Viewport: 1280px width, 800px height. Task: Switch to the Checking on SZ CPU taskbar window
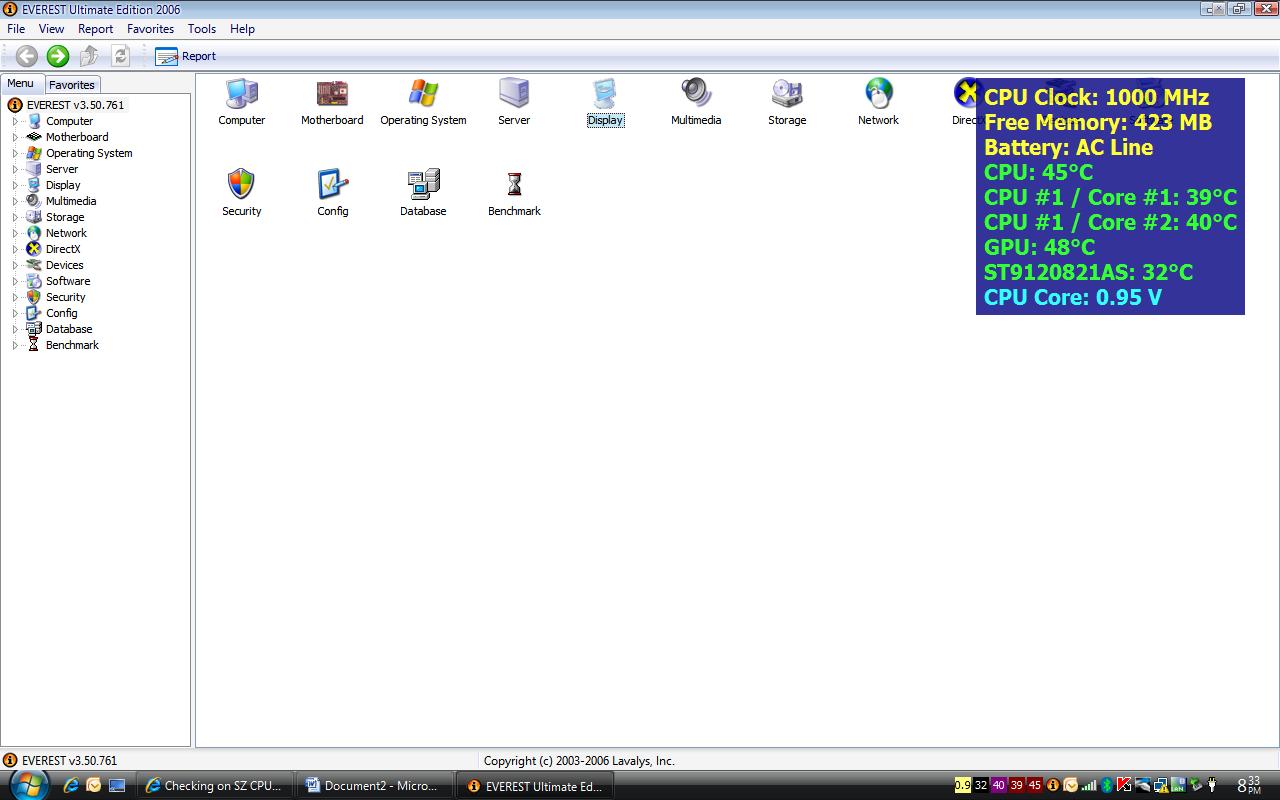coord(216,786)
